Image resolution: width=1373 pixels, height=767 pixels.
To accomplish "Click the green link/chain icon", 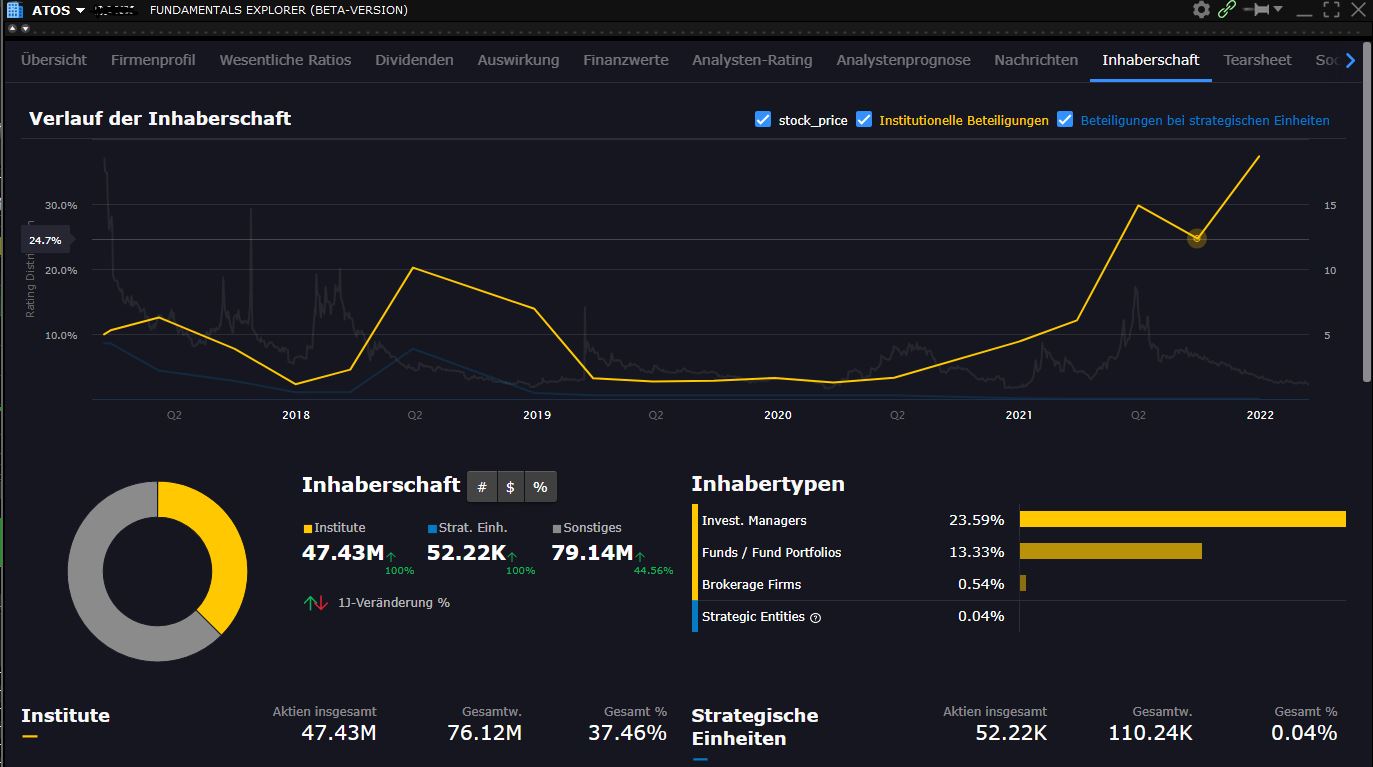I will (1226, 9).
